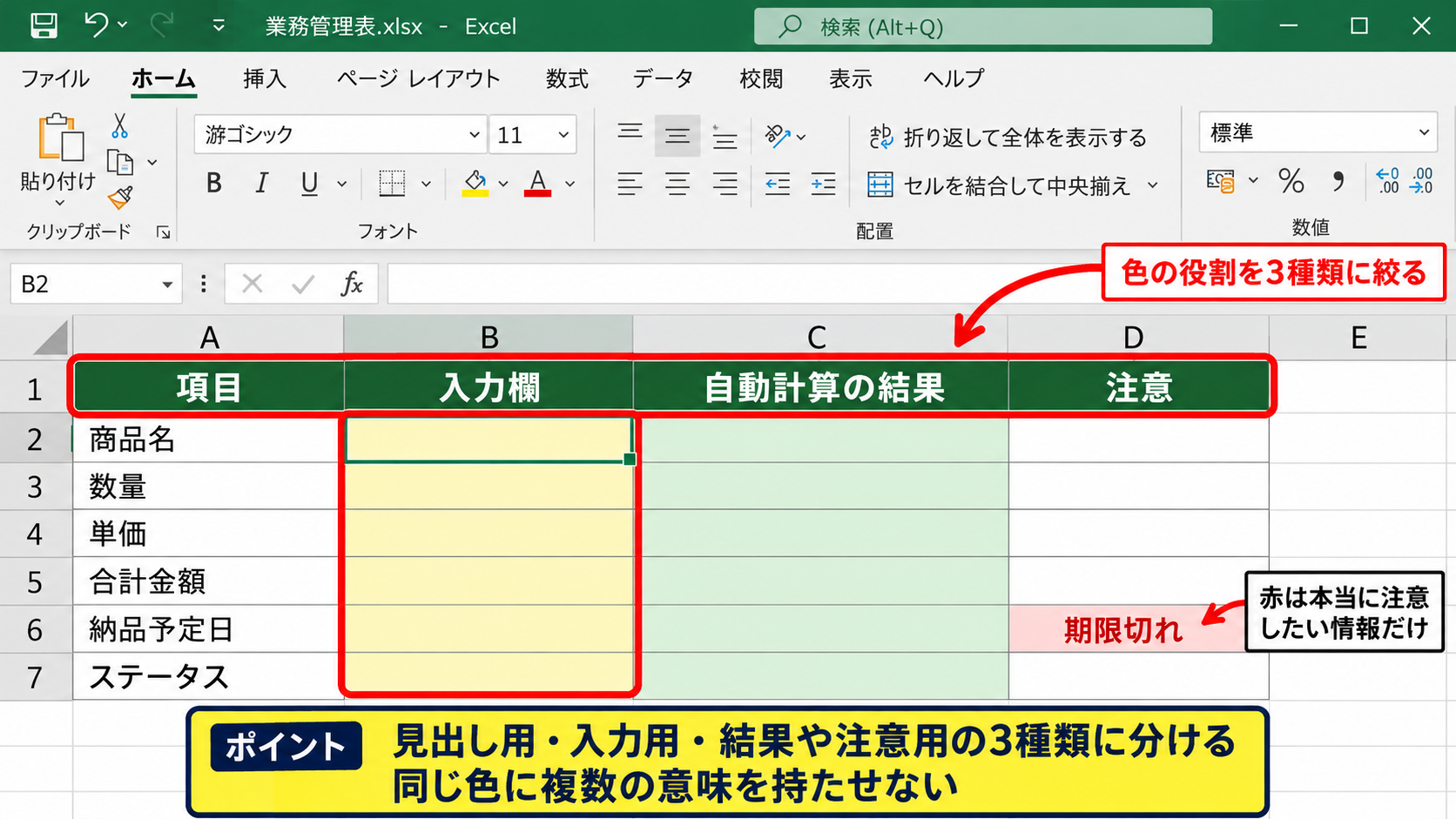The image size is (1456, 819).
Task: Open the ファイル tab
Action: pyautogui.click(x=55, y=78)
